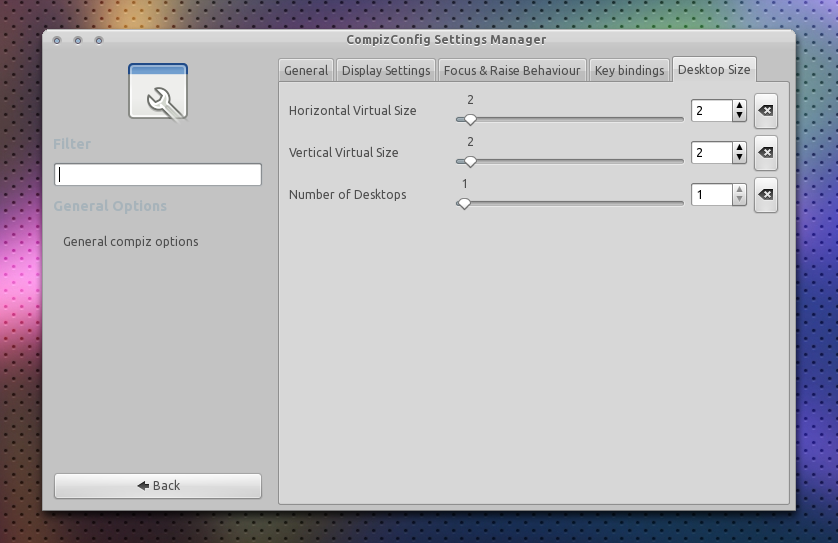Reset Vertical Virtual Size to default
Image resolution: width=838 pixels, height=543 pixels.
766,153
